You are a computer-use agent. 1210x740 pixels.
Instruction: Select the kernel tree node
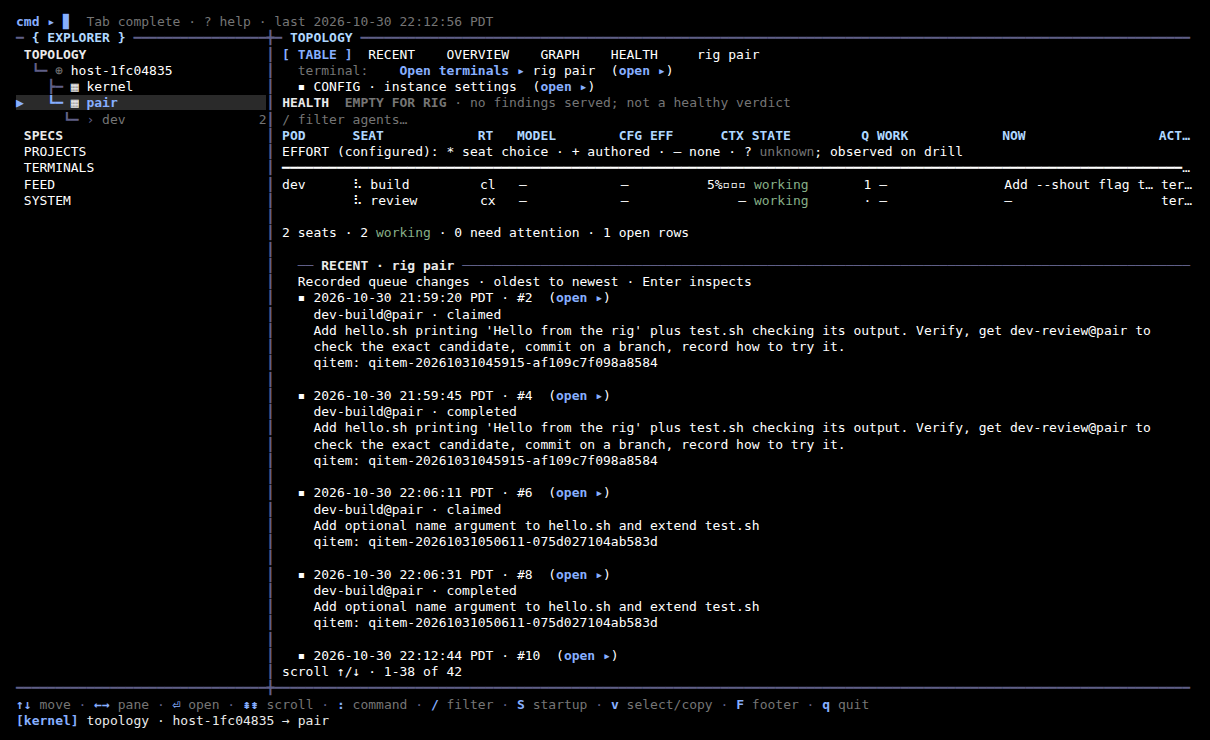(109, 87)
